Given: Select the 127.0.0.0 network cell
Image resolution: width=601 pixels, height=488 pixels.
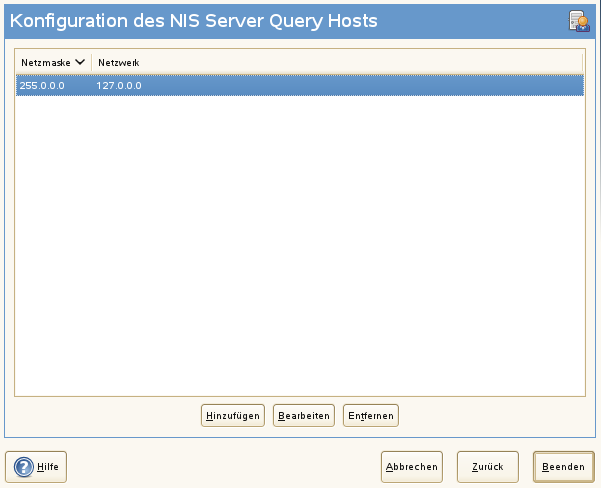Looking at the screenshot, I should coord(119,86).
